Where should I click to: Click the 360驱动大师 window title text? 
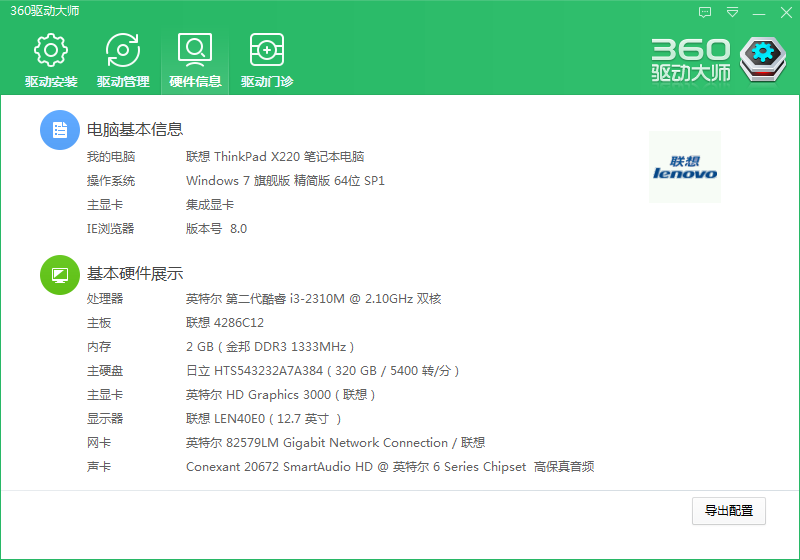point(45,11)
